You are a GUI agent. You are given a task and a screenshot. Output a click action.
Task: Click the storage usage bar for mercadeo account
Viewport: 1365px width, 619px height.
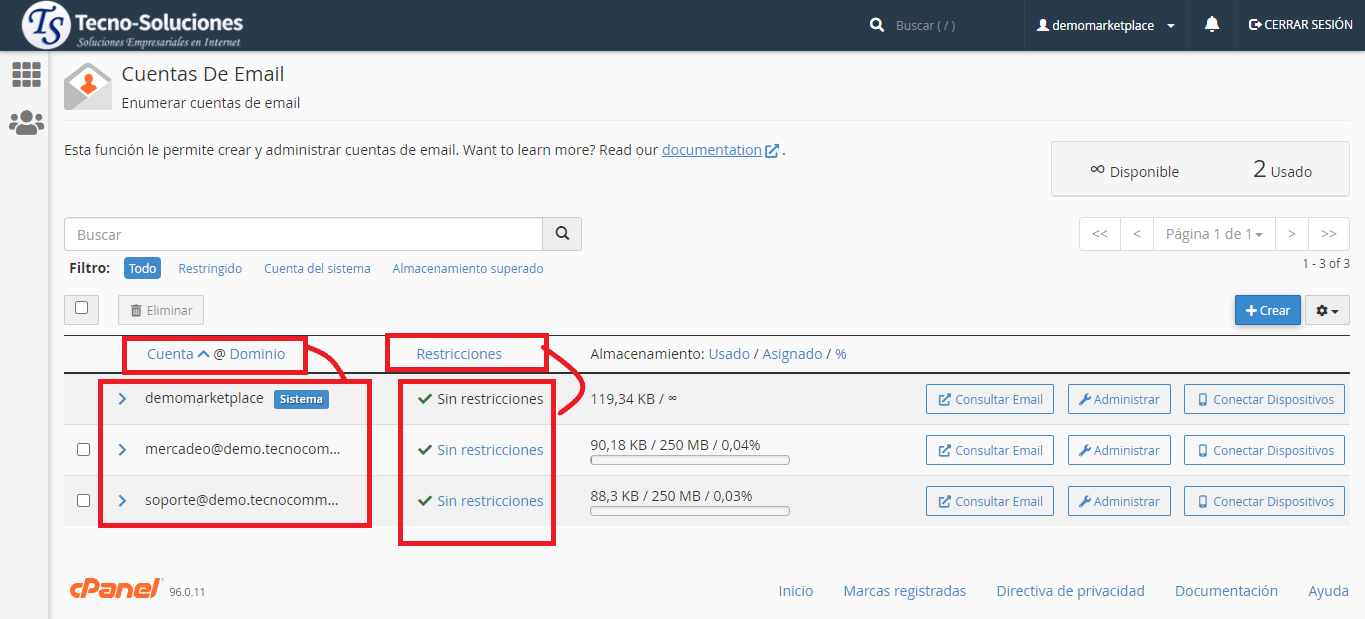click(x=689, y=460)
